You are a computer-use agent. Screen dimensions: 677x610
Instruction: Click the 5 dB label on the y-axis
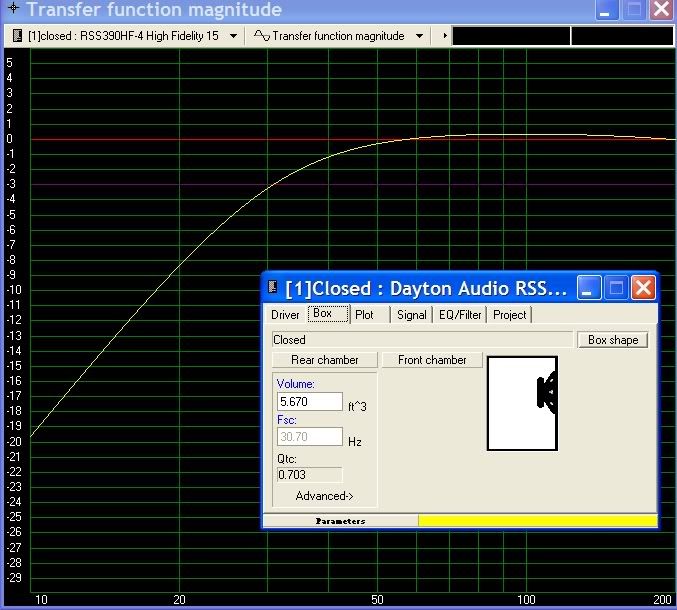pyautogui.click(x=9, y=63)
